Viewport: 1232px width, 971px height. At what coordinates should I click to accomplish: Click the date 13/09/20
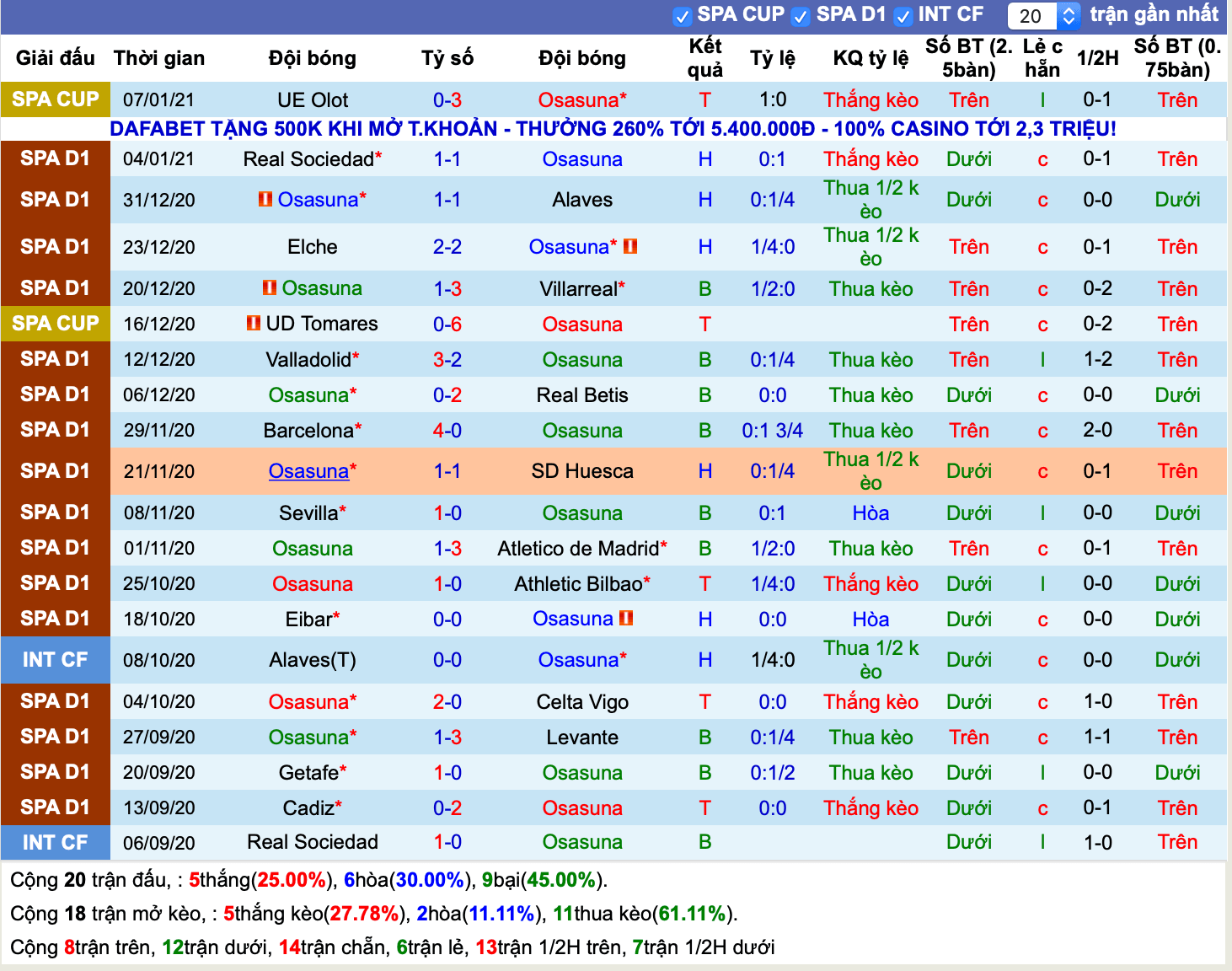click(x=159, y=808)
